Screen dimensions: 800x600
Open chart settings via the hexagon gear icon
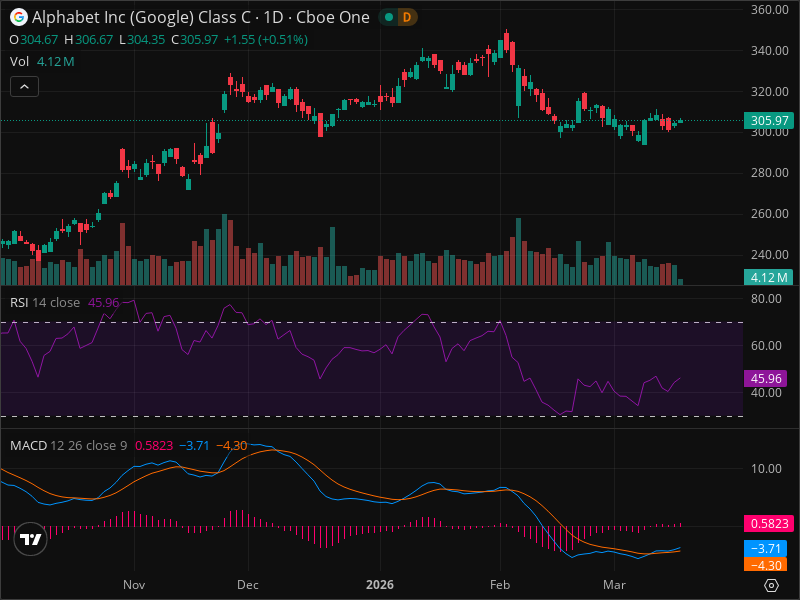(771, 585)
